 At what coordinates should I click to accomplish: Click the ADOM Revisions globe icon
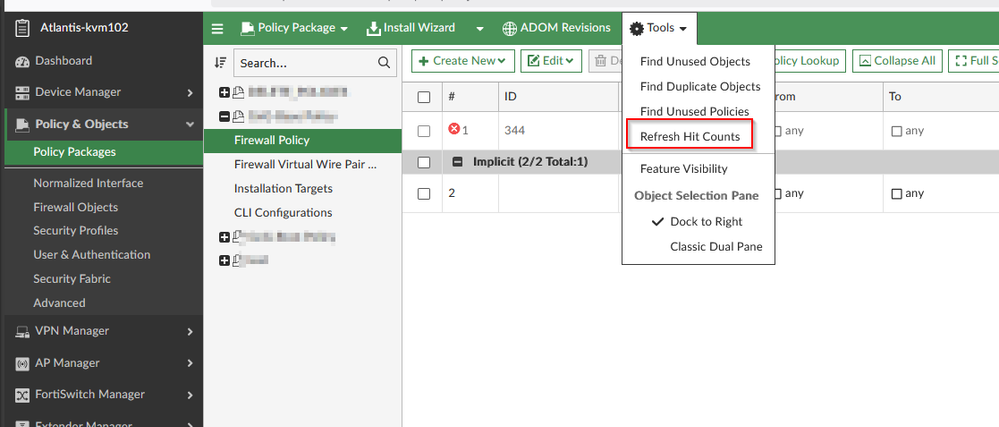509,28
